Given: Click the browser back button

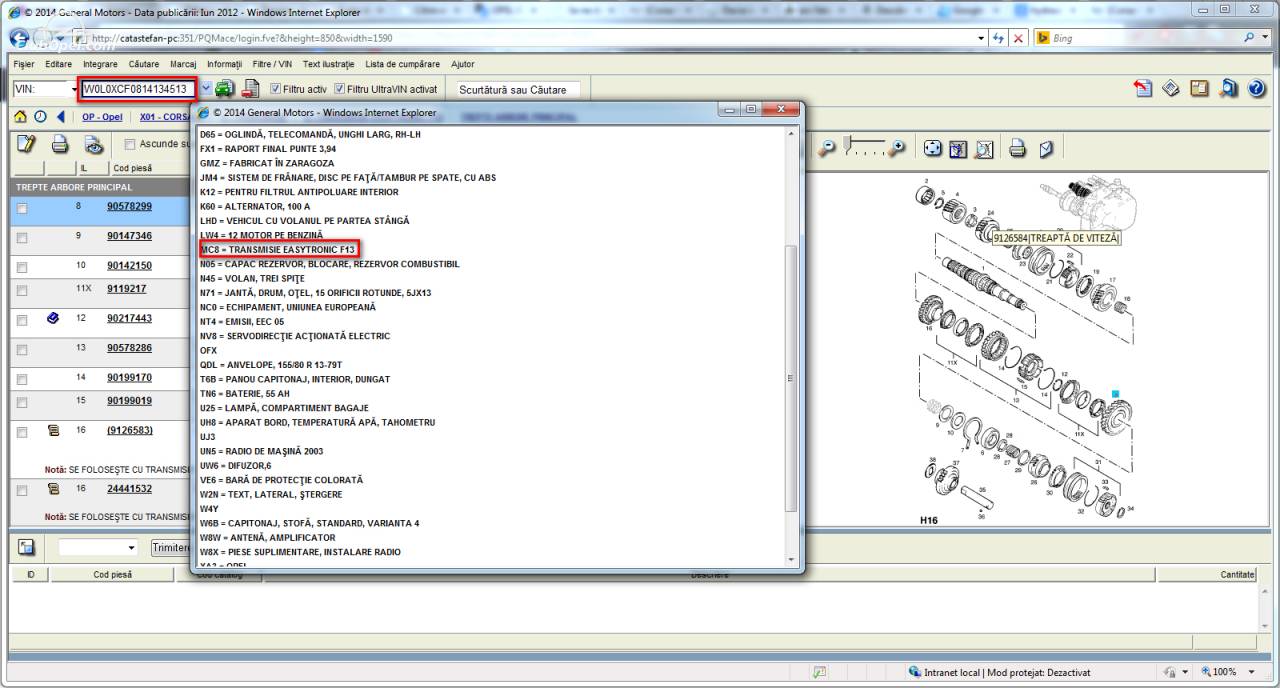Looking at the screenshot, I should coord(19,38).
